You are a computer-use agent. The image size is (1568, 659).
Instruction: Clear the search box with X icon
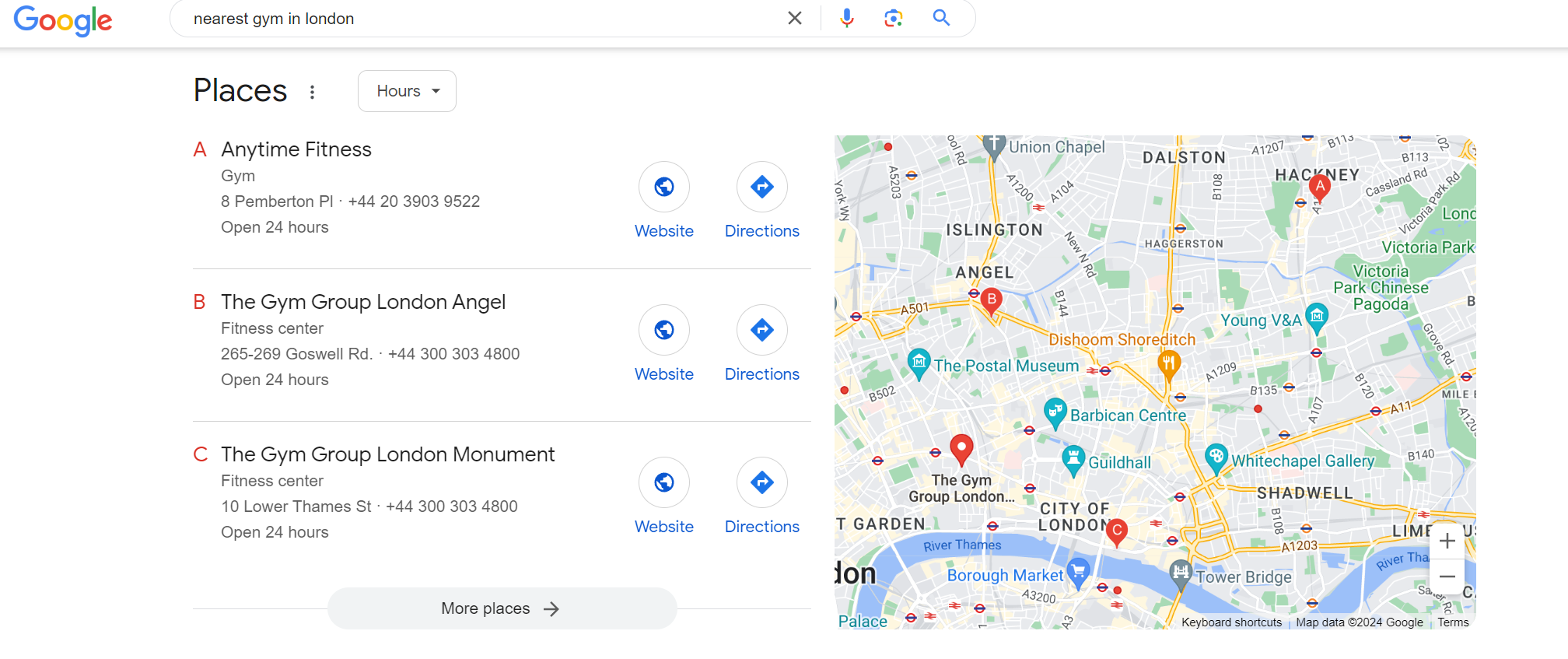(x=794, y=18)
